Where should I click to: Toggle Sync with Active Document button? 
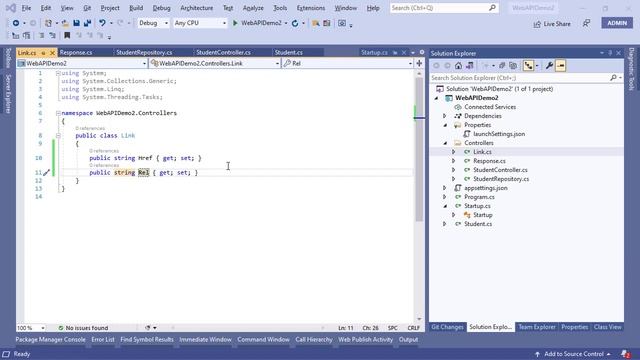[x=529, y=66]
